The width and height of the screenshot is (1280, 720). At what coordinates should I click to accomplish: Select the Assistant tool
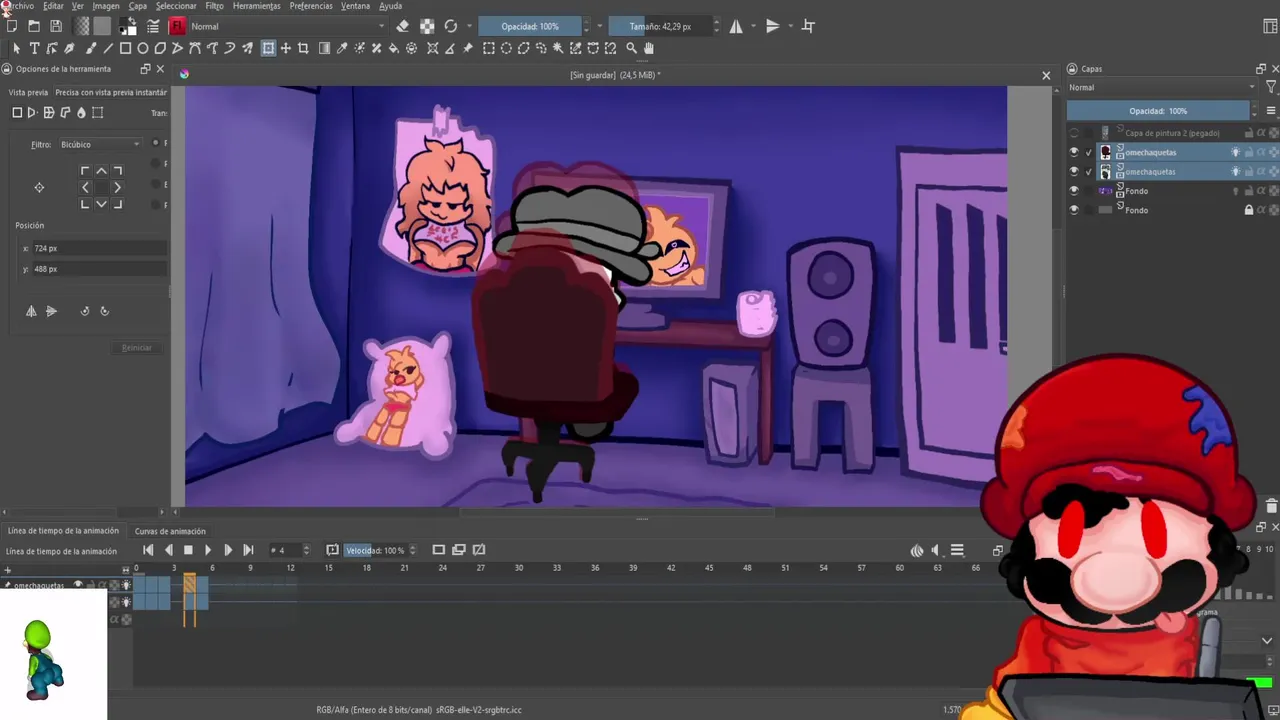click(432, 48)
